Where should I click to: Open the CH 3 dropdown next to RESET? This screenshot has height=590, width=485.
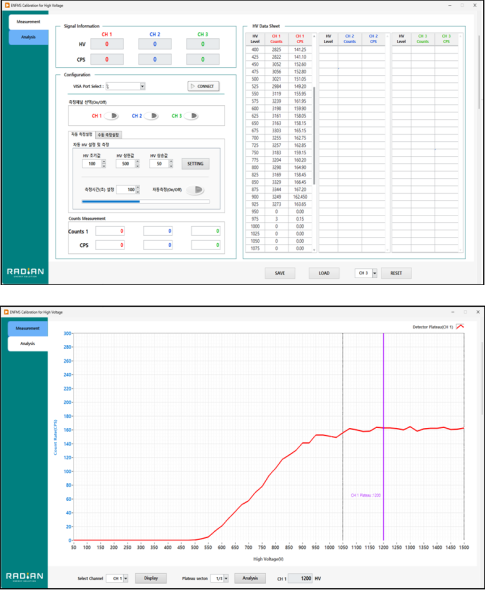[374, 273]
